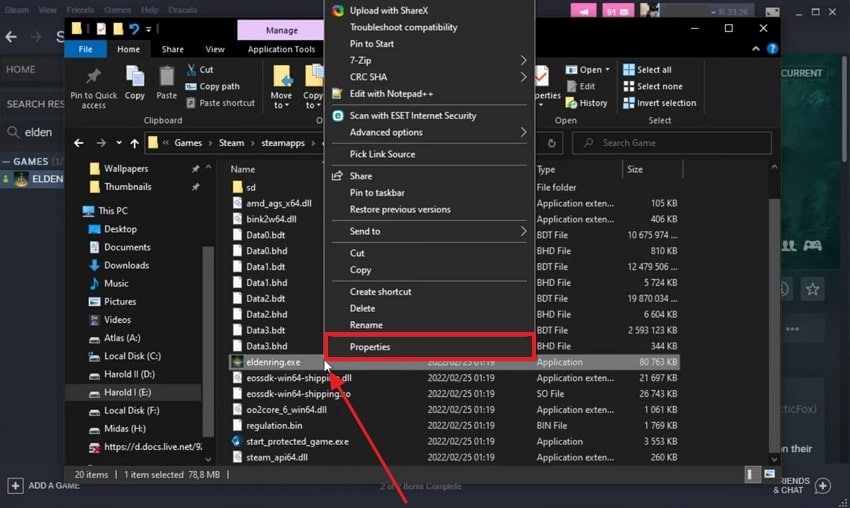Image resolution: width=850 pixels, height=508 pixels.
Task: Click Explorer Back navigation arrow
Action: (79, 143)
